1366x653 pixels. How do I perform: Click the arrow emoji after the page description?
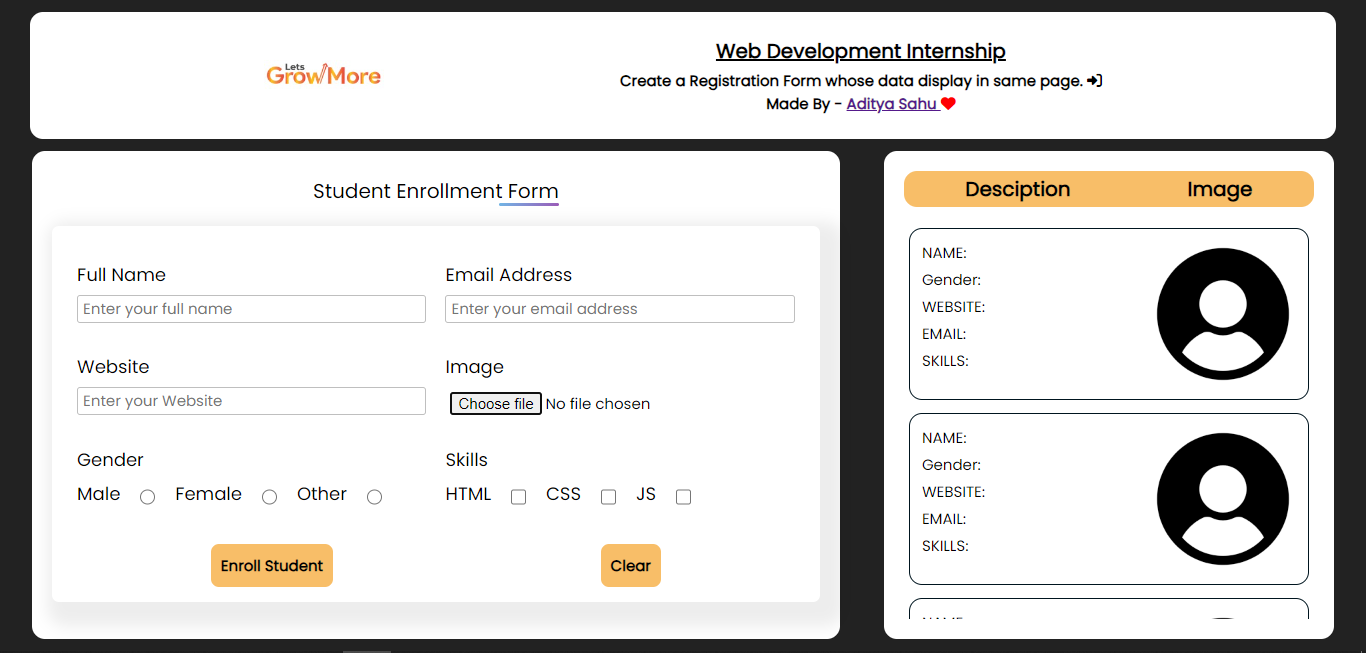pyautogui.click(x=1094, y=80)
